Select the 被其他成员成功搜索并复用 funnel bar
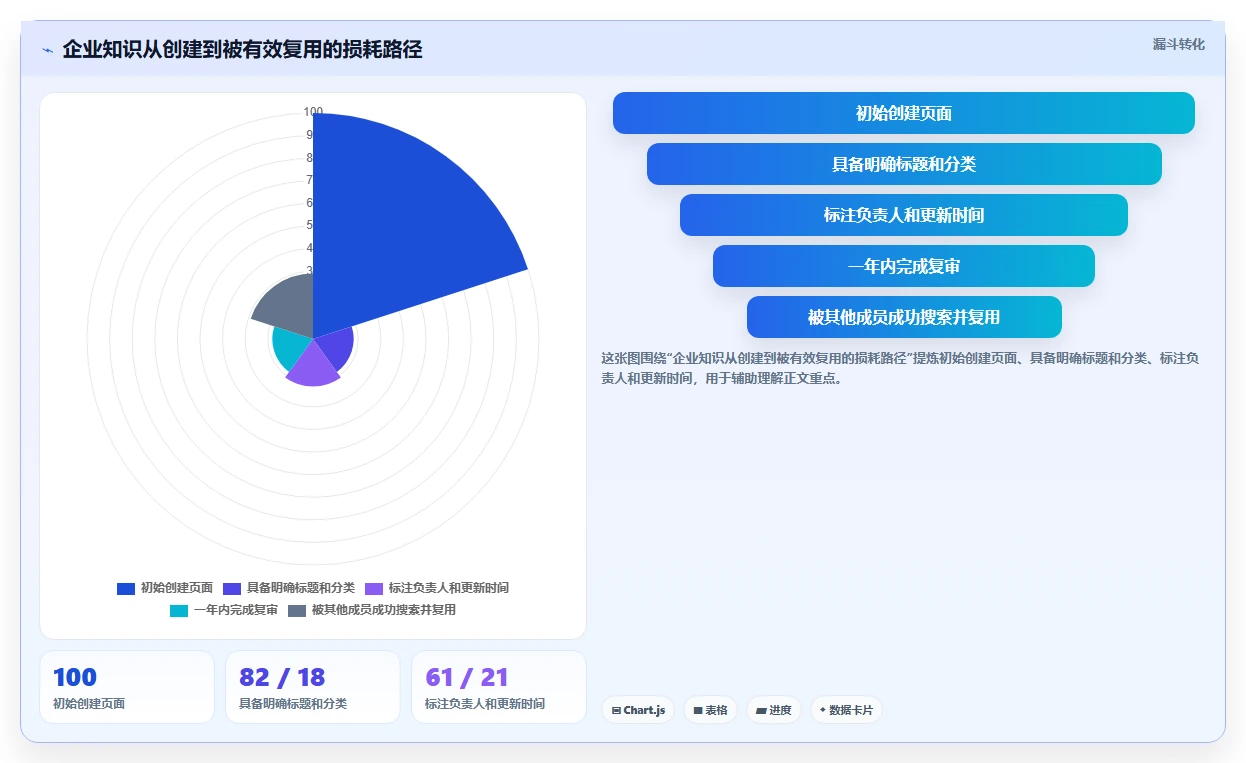The height and width of the screenshot is (763, 1246). tap(904, 317)
